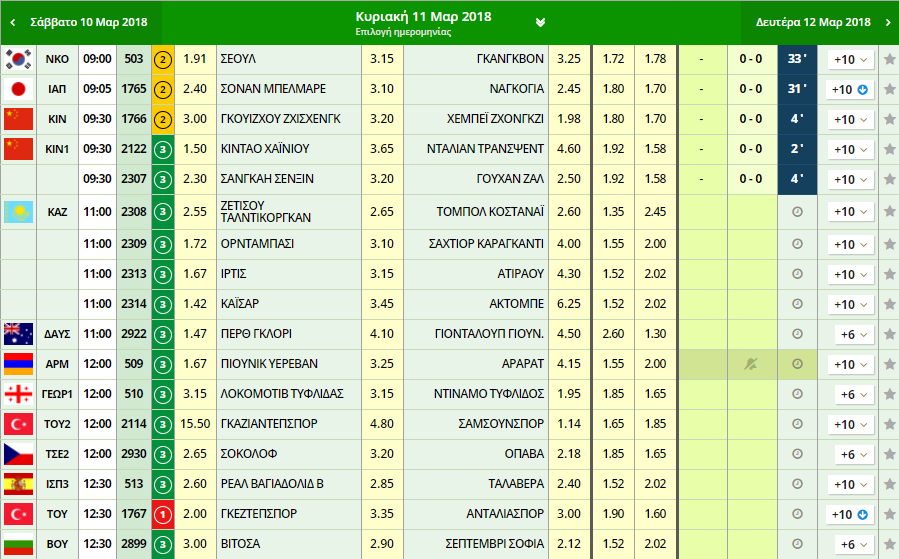
Task: Open date selection dropdown chevron
Action: [540, 22]
